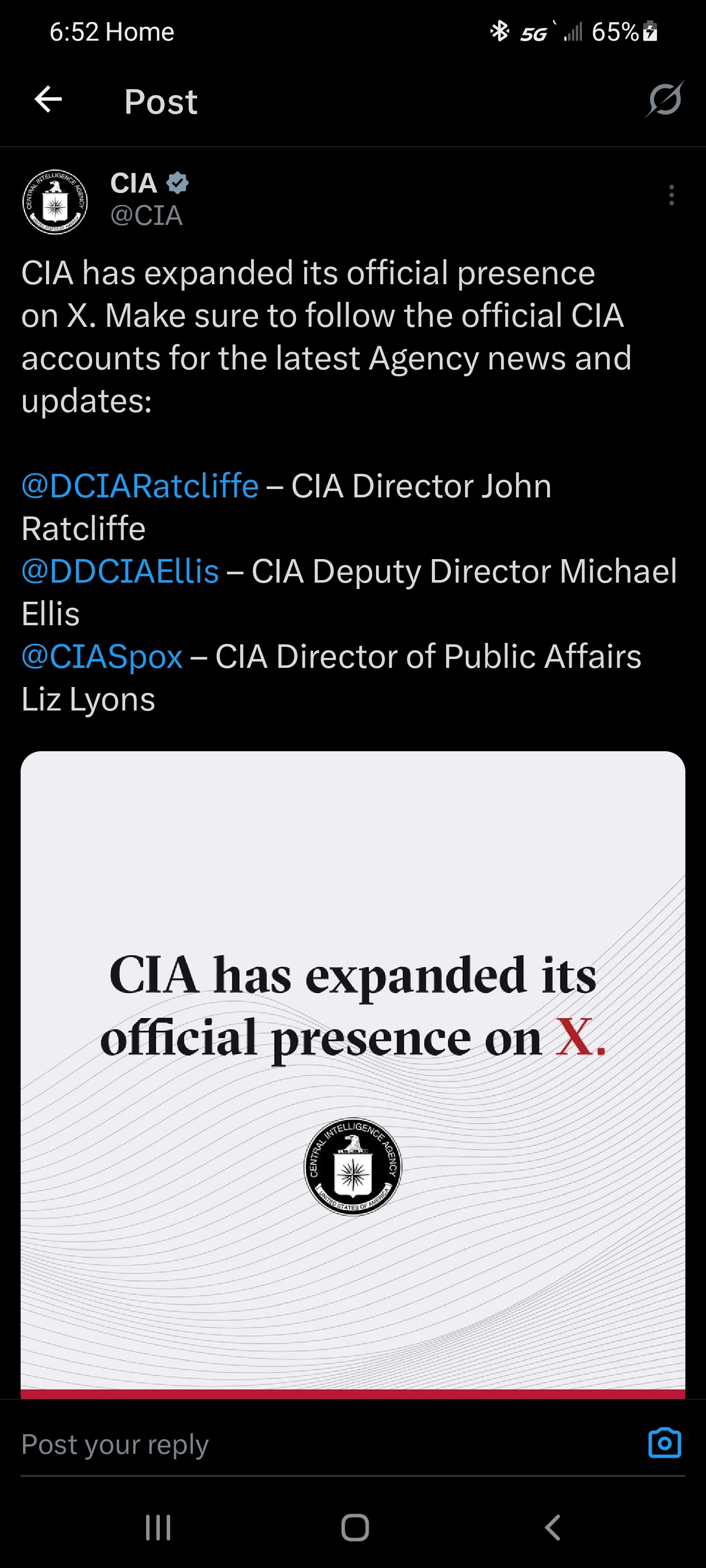Open the @DDCIAEllis mention link
This screenshot has width=706, height=1568.
coord(120,571)
